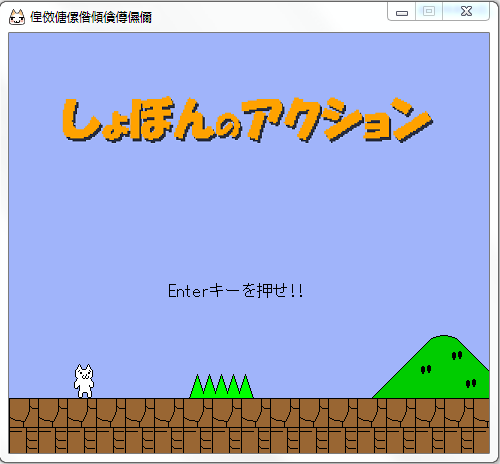
Task: Click the しょぼん part of title logo
Action: coord(137,119)
